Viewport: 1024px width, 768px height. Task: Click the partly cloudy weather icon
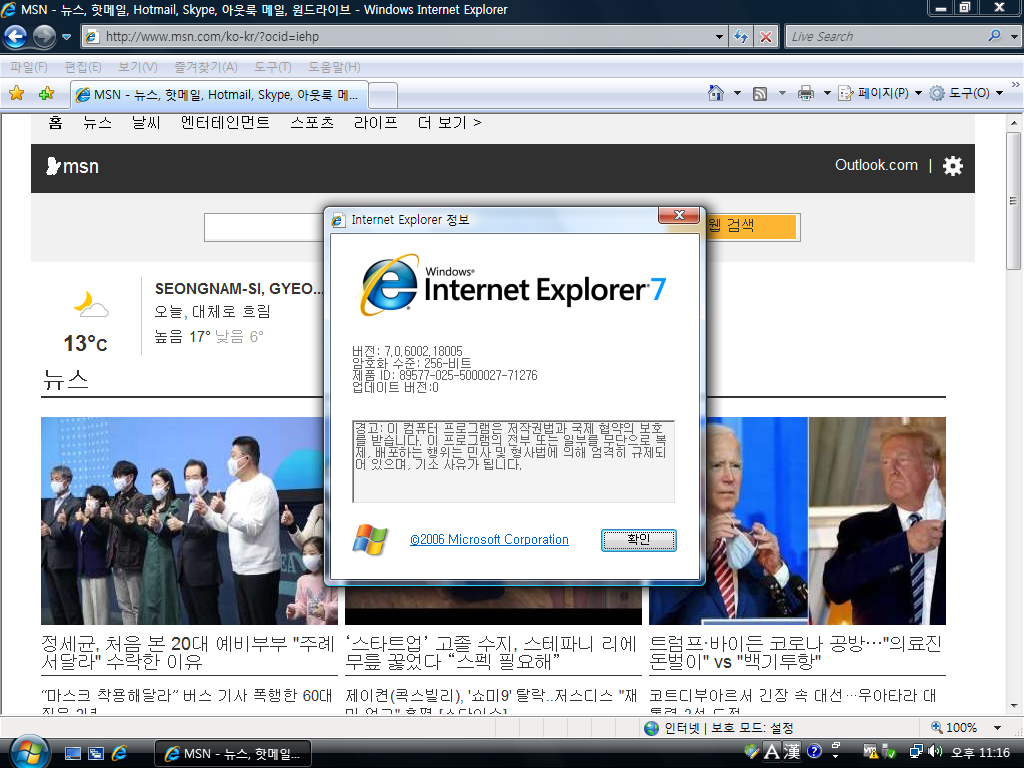tap(90, 305)
